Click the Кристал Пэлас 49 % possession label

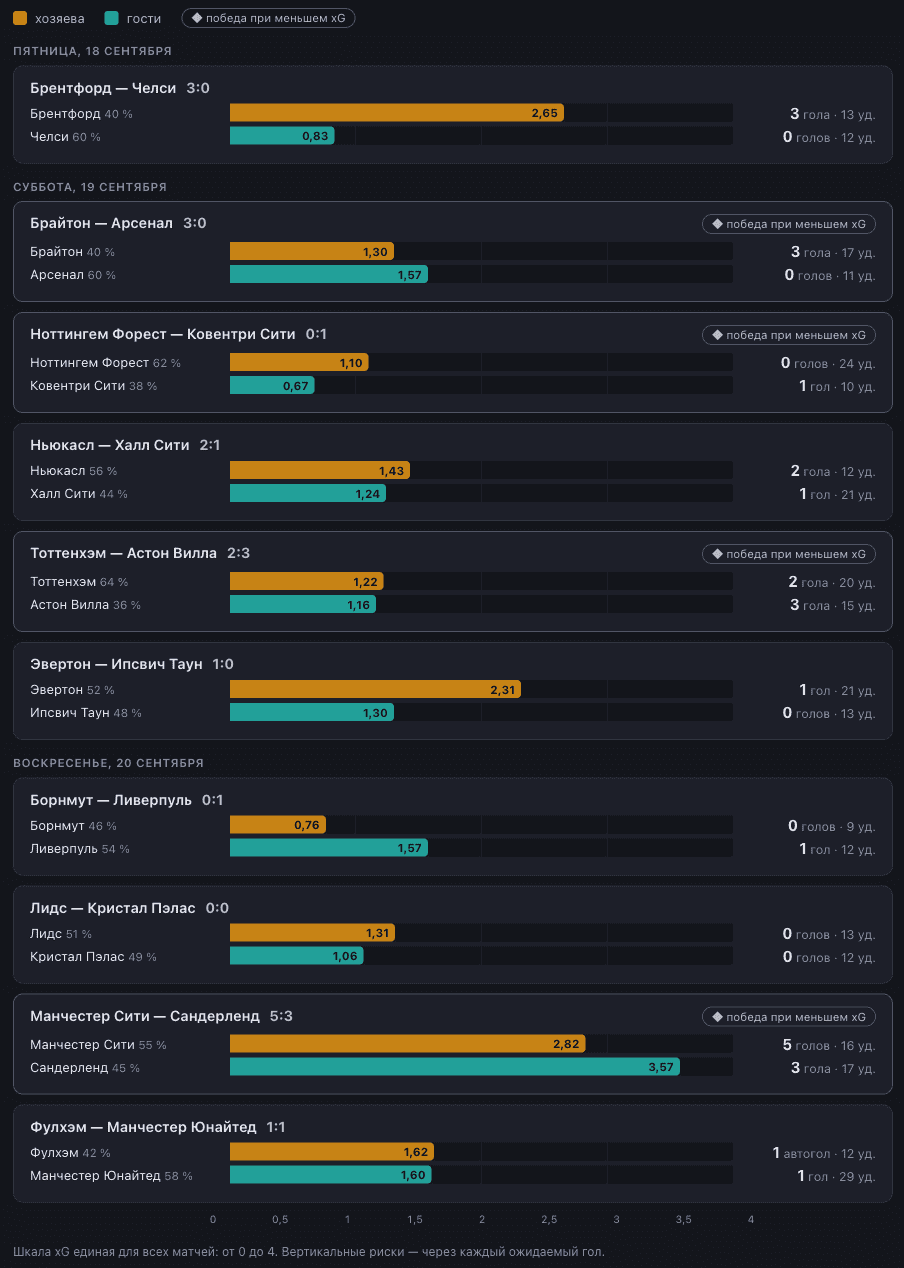click(x=93, y=957)
